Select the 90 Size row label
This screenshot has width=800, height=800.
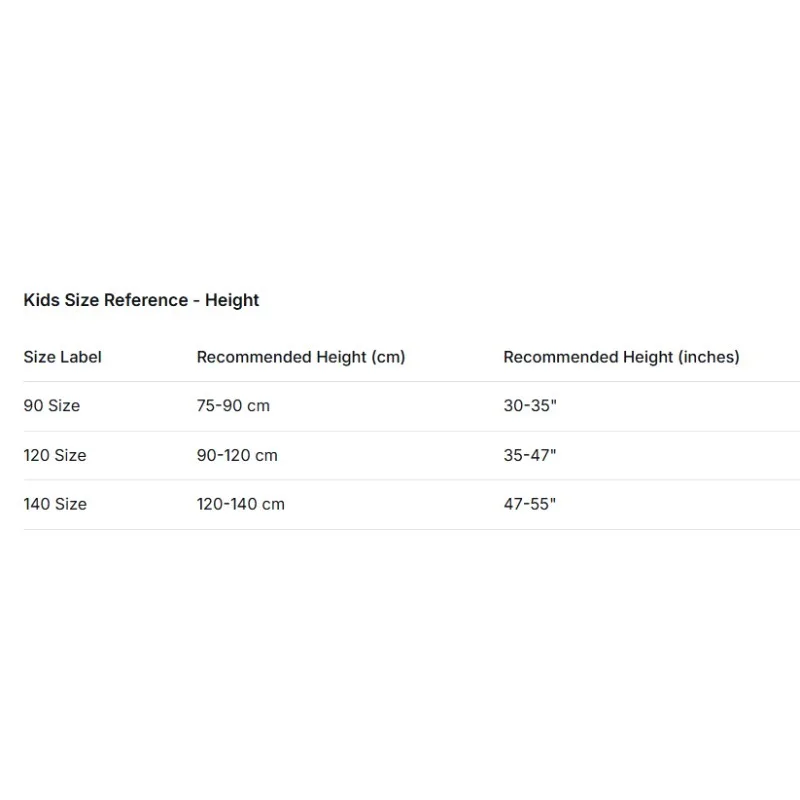click(52, 406)
